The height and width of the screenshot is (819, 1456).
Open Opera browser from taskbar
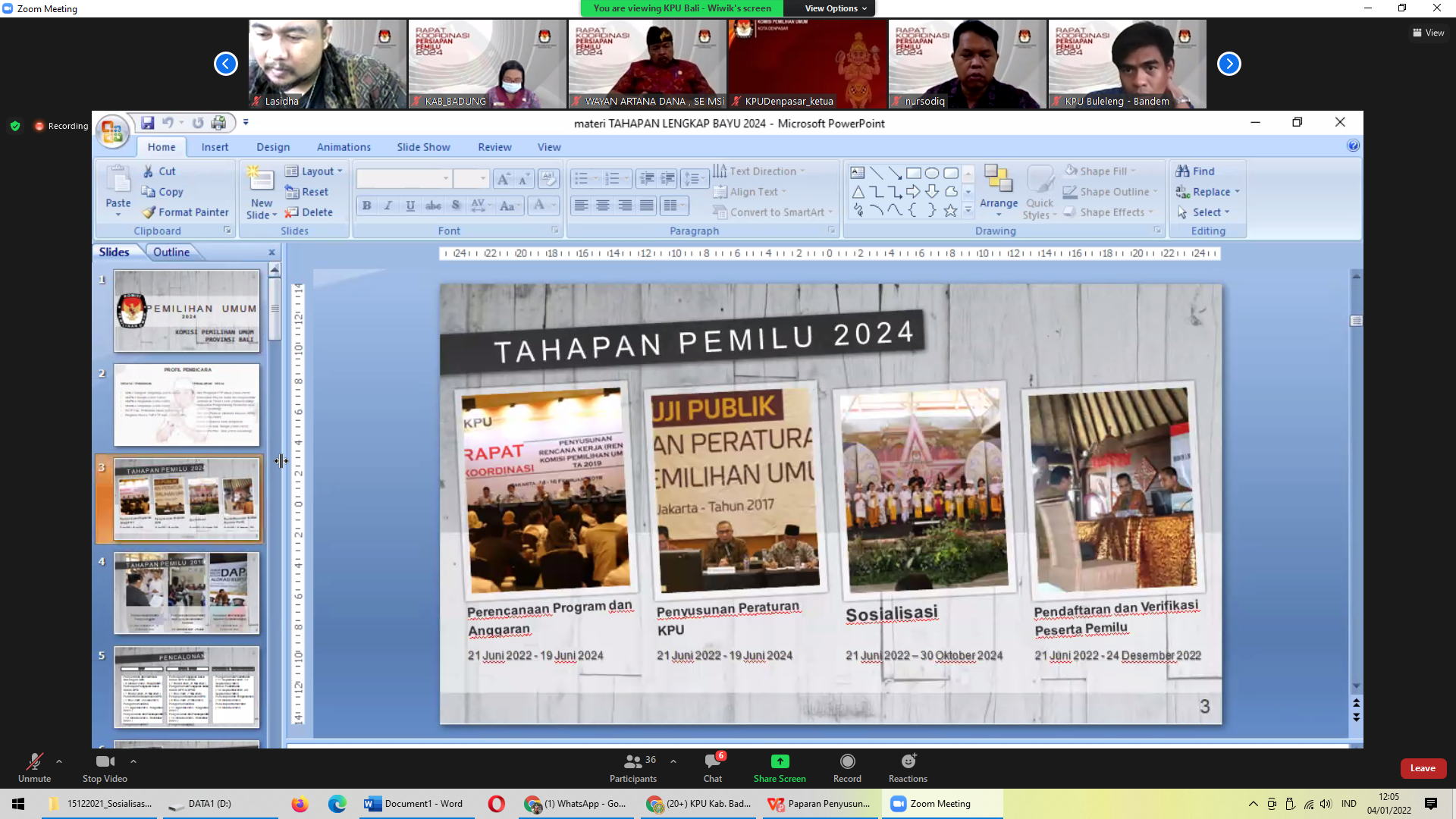(x=497, y=804)
